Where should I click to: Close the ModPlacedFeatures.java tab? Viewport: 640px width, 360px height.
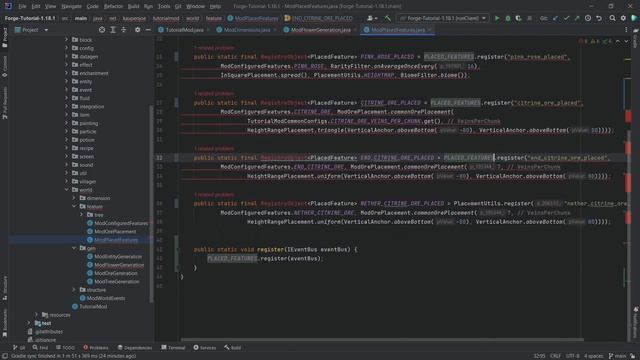click(430, 30)
